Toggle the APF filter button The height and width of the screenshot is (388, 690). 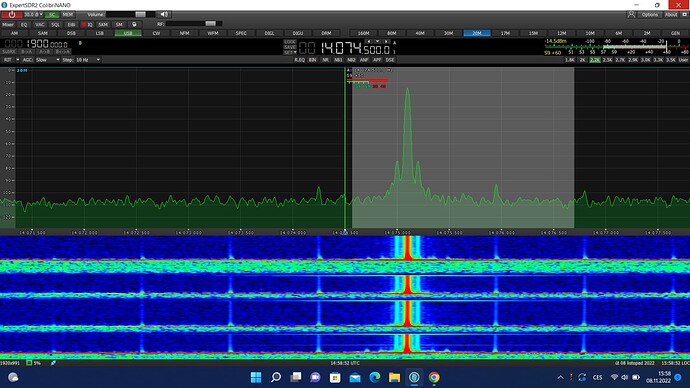coord(377,60)
